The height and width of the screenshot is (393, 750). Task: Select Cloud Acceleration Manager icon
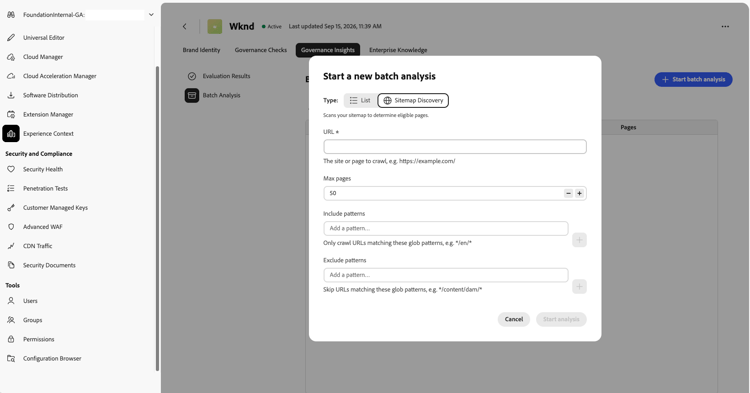11,76
